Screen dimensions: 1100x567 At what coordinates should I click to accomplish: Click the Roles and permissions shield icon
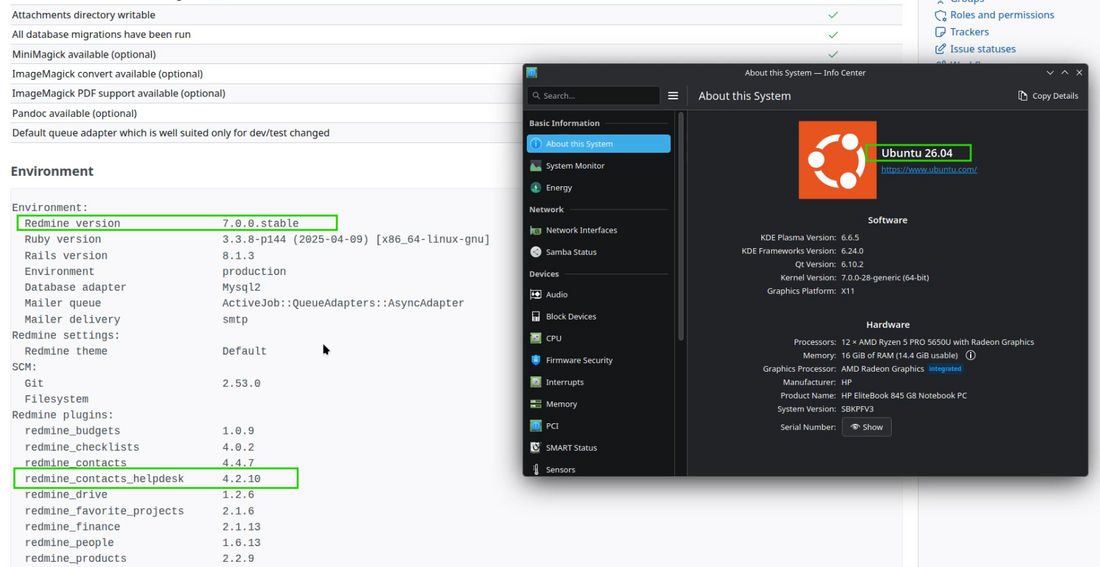[x=941, y=15]
